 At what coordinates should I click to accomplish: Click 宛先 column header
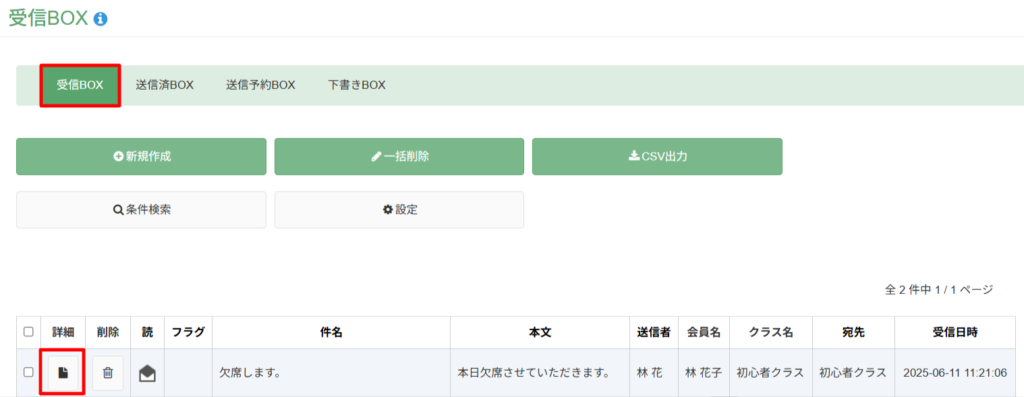point(854,332)
